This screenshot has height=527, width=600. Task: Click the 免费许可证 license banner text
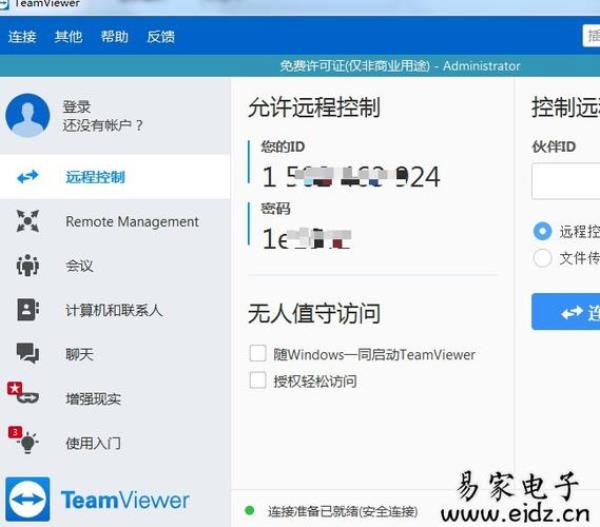(400, 66)
